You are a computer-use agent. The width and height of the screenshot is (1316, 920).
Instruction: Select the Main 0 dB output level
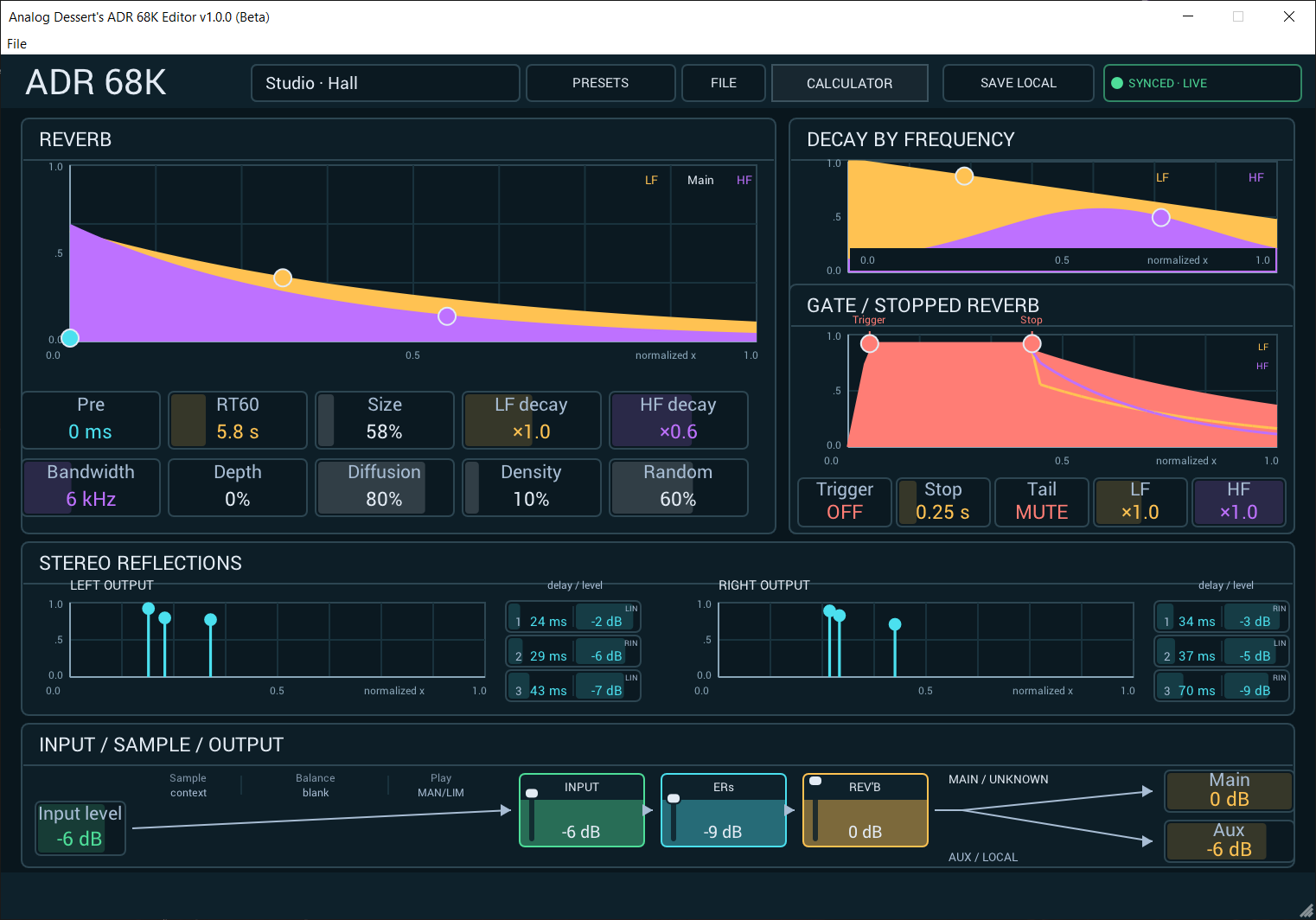coord(1230,790)
